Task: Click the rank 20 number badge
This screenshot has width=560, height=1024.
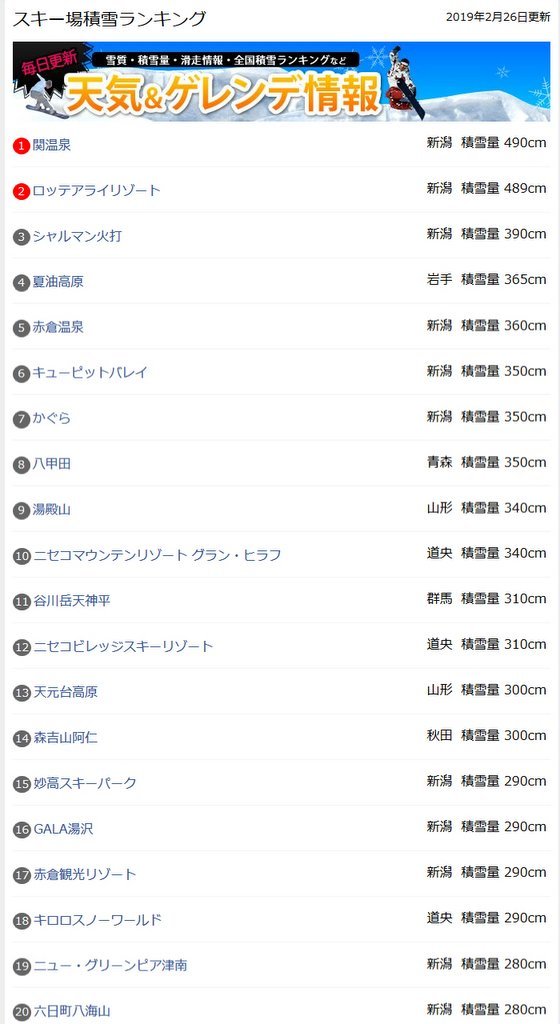Action: coord(22,1012)
